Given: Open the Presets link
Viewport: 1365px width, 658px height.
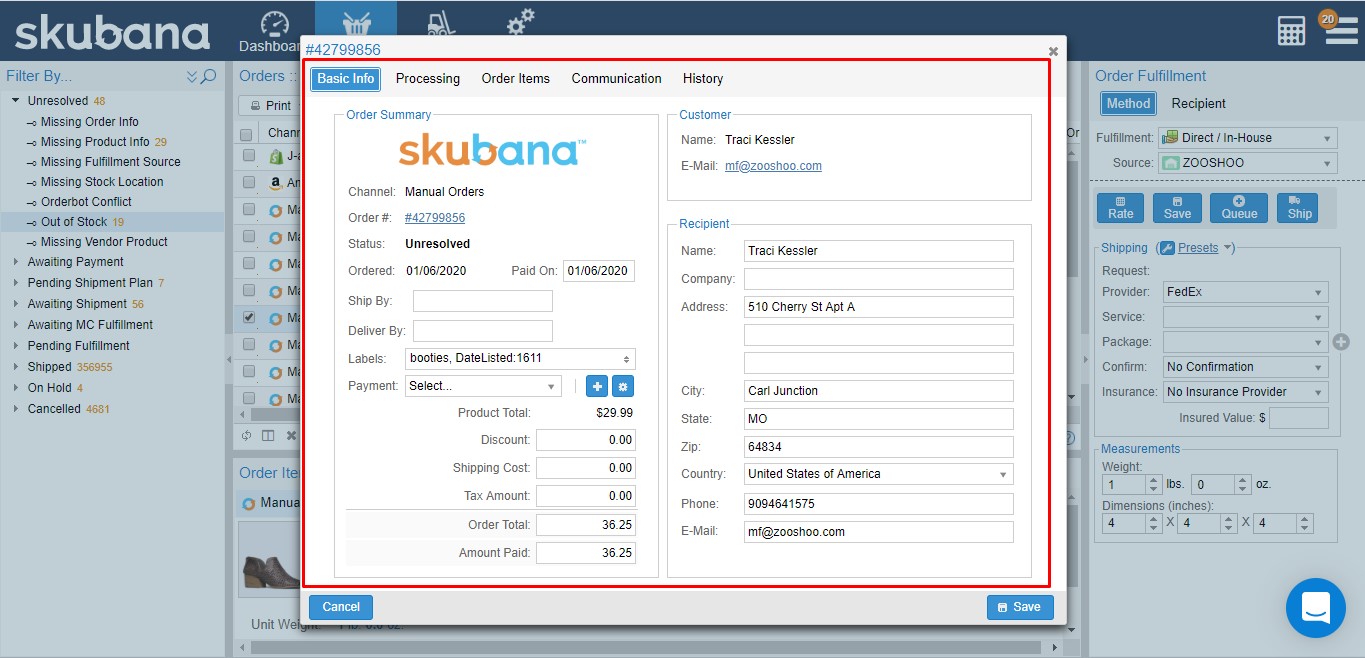Looking at the screenshot, I should pyautogui.click(x=1198, y=248).
